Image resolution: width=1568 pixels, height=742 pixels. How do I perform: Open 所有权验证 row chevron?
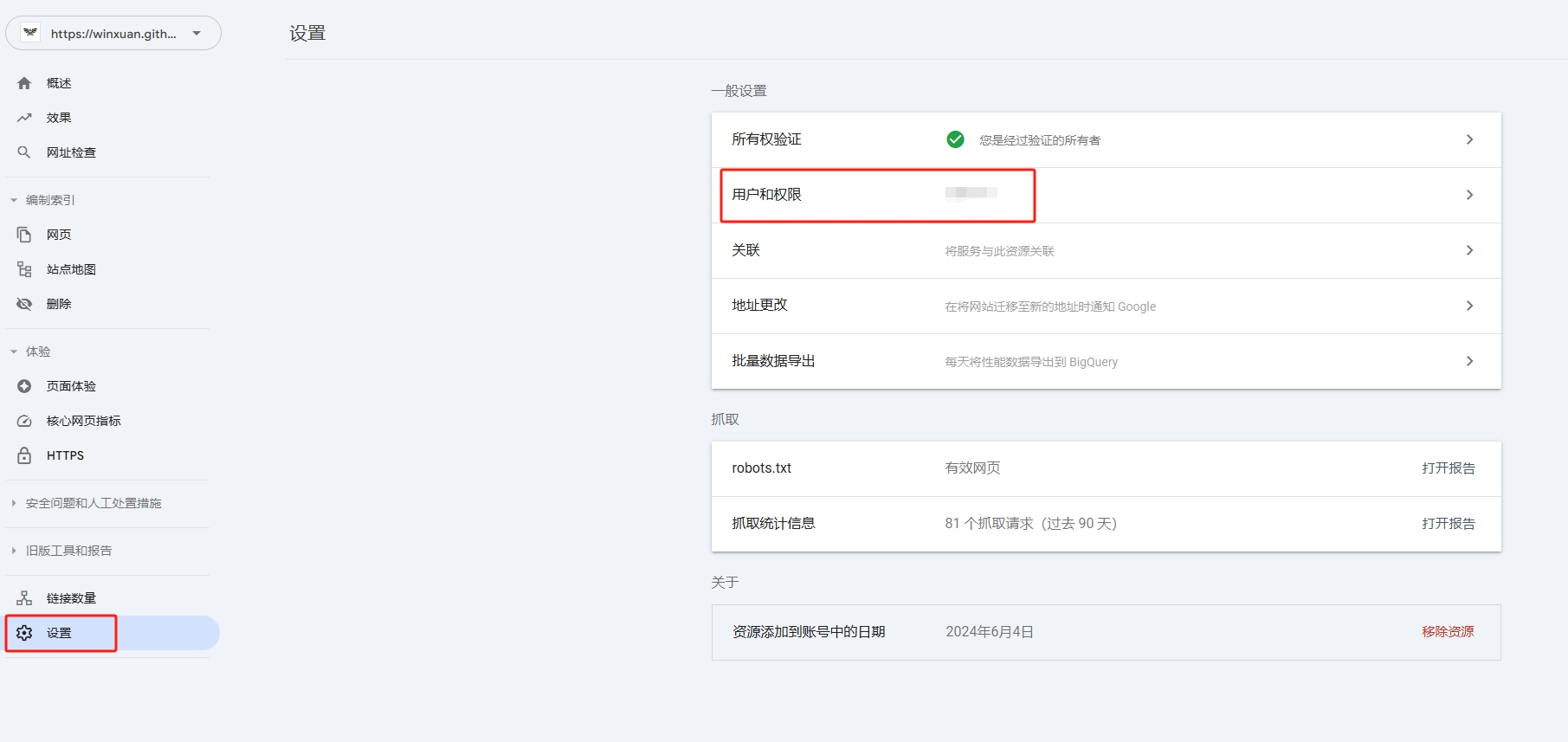[x=1469, y=139]
